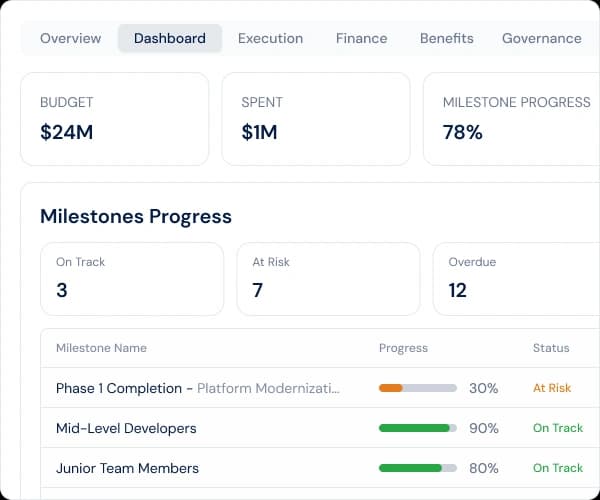Screen dimensions: 600x500
Task: Click the 80% progress value
Action: click(484, 468)
